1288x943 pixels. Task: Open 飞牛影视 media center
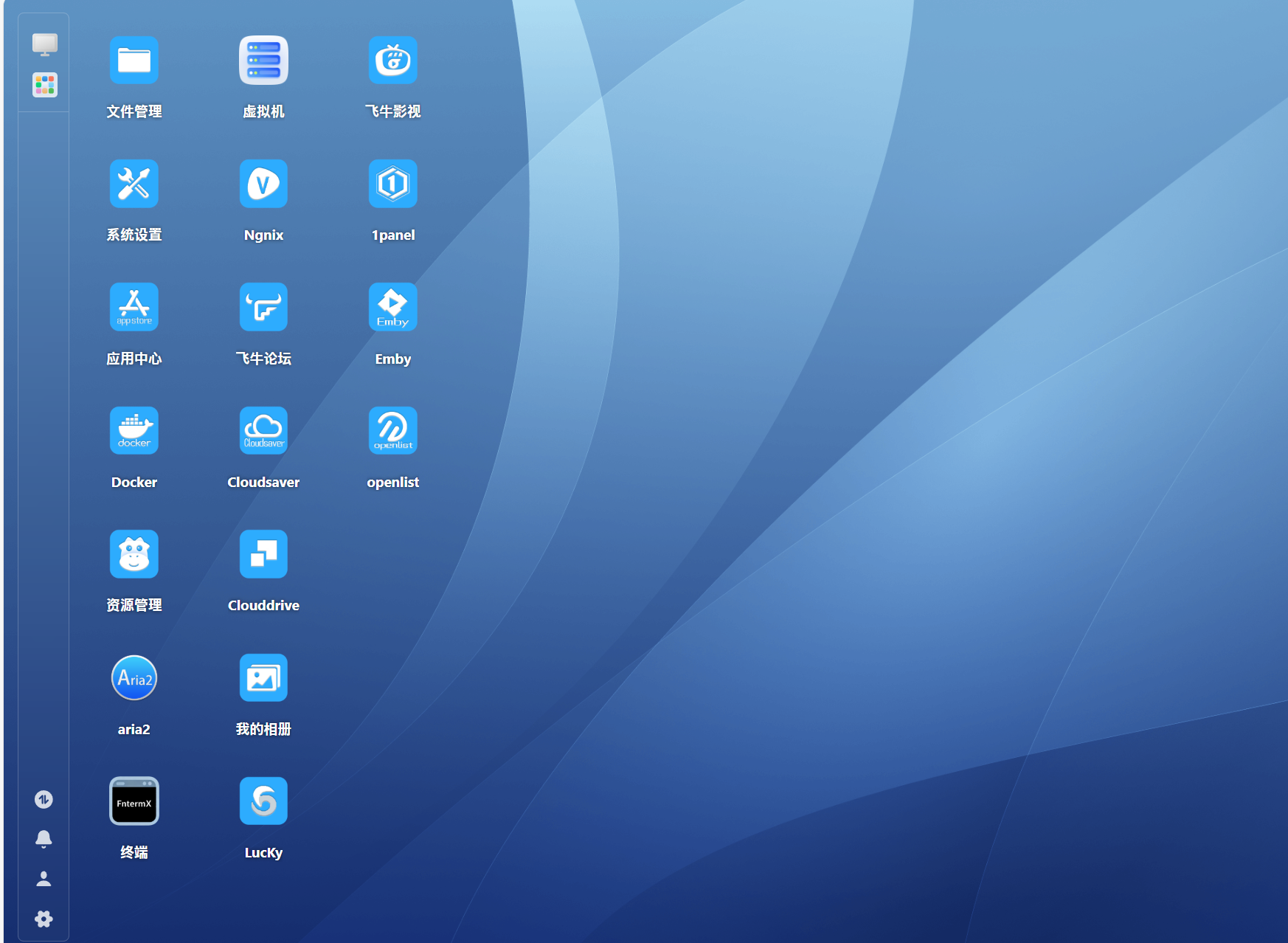pyautogui.click(x=392, y=61)
